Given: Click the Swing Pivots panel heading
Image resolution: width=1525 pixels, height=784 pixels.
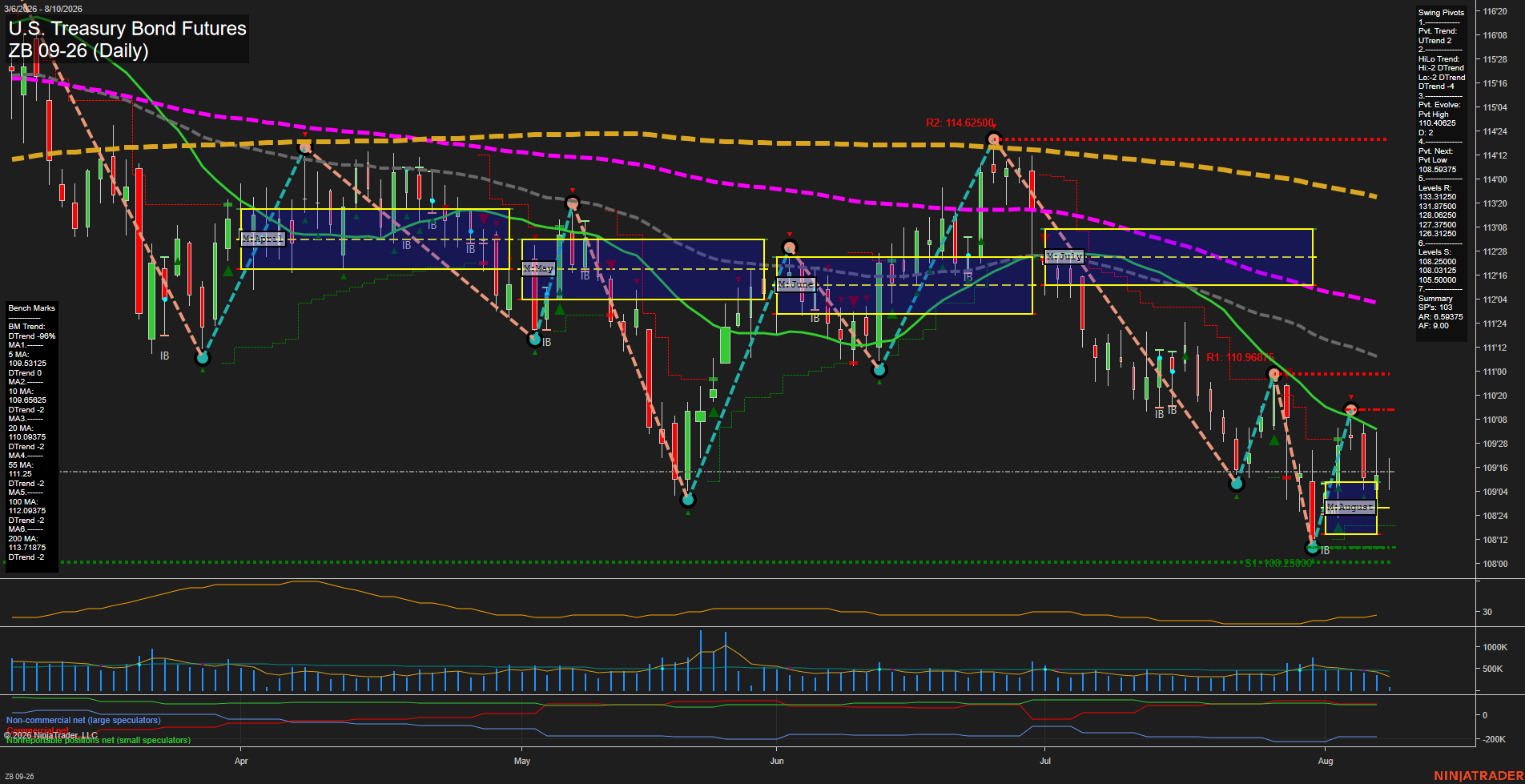Looking at the screenshot, I should [x=1442, y=13].
